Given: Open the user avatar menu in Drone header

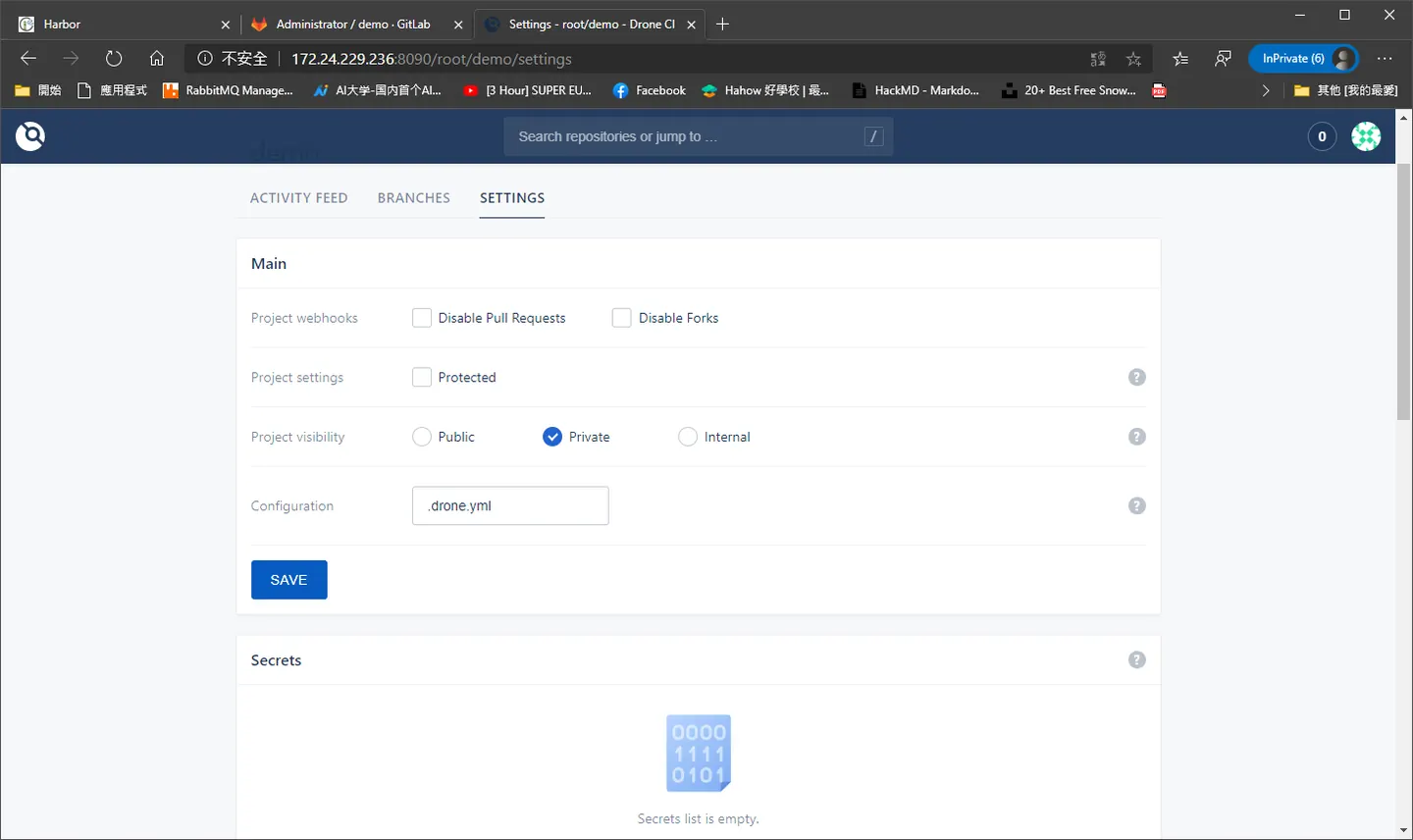Looking at the screenshot, I should (1366, 136).
